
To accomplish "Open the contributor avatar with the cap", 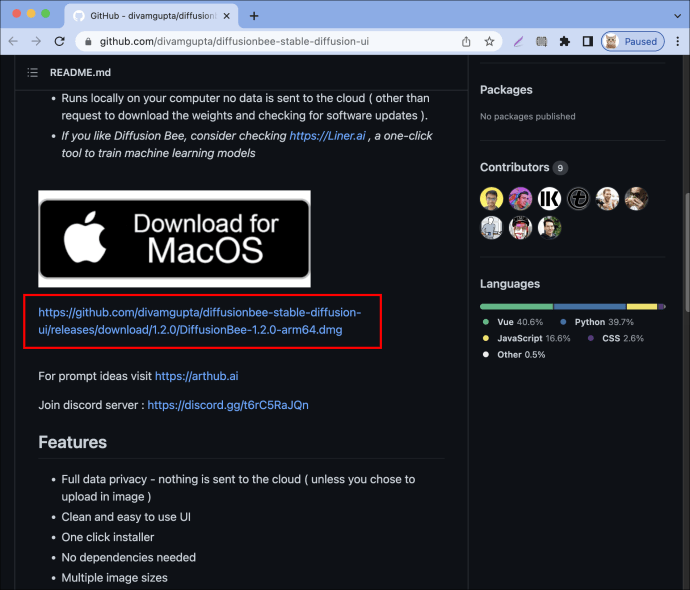I will pos(521,227).
